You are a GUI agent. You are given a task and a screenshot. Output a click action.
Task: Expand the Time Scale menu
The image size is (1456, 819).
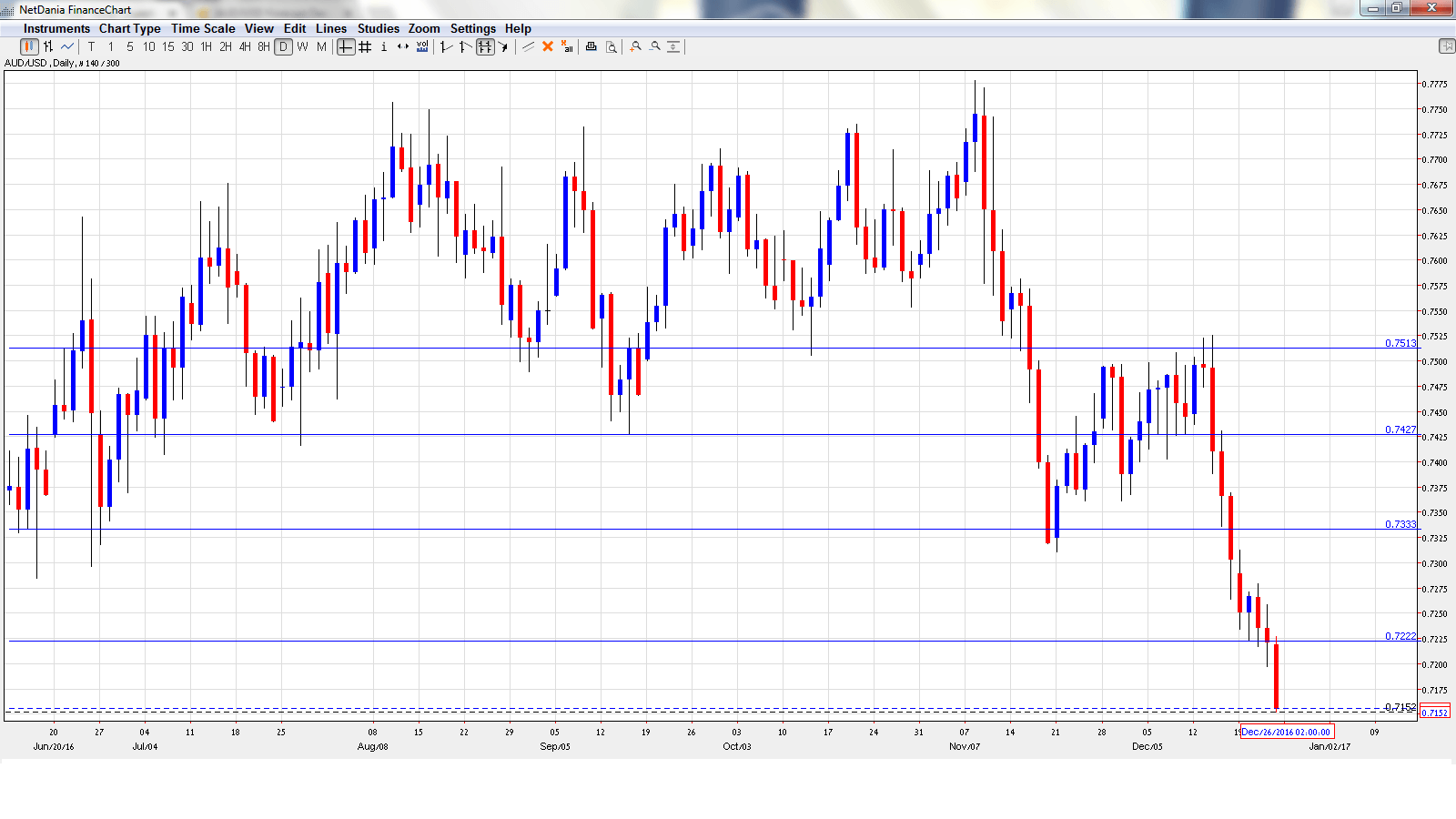tap(203, 28)
